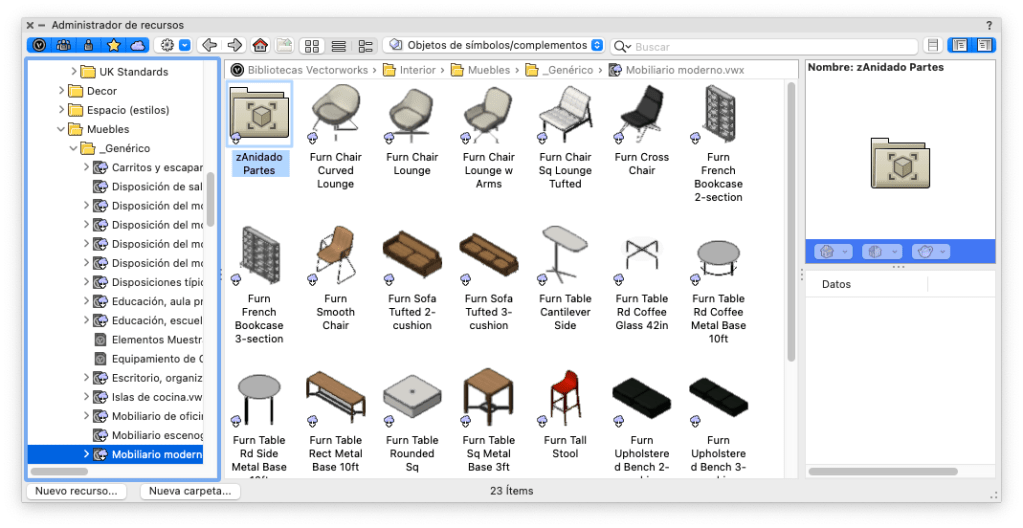The height and width of the screenshot is (528, 1023).
Task: Select 'Escritorio, organiz...' tree item
Action: click(157, 378)
